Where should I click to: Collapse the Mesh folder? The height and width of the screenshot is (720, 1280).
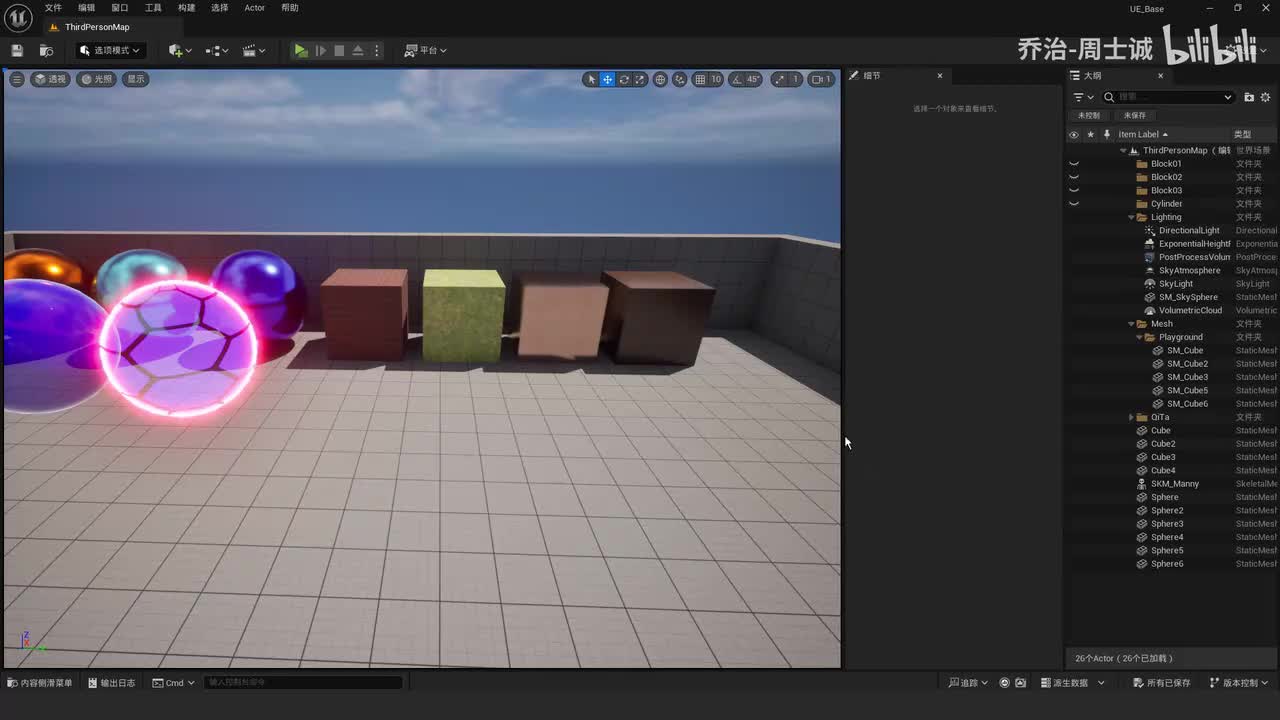pyautogui.click(x=1132, y=324)
